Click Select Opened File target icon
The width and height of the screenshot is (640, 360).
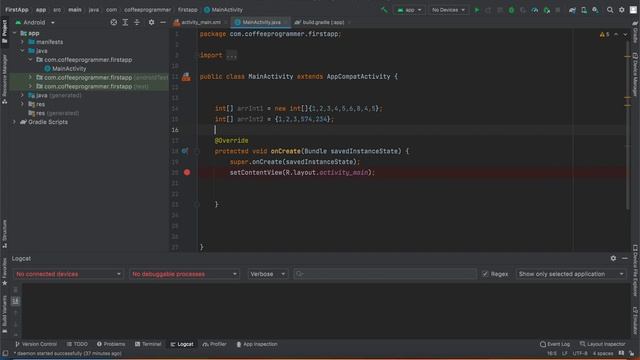coord(113,22)
